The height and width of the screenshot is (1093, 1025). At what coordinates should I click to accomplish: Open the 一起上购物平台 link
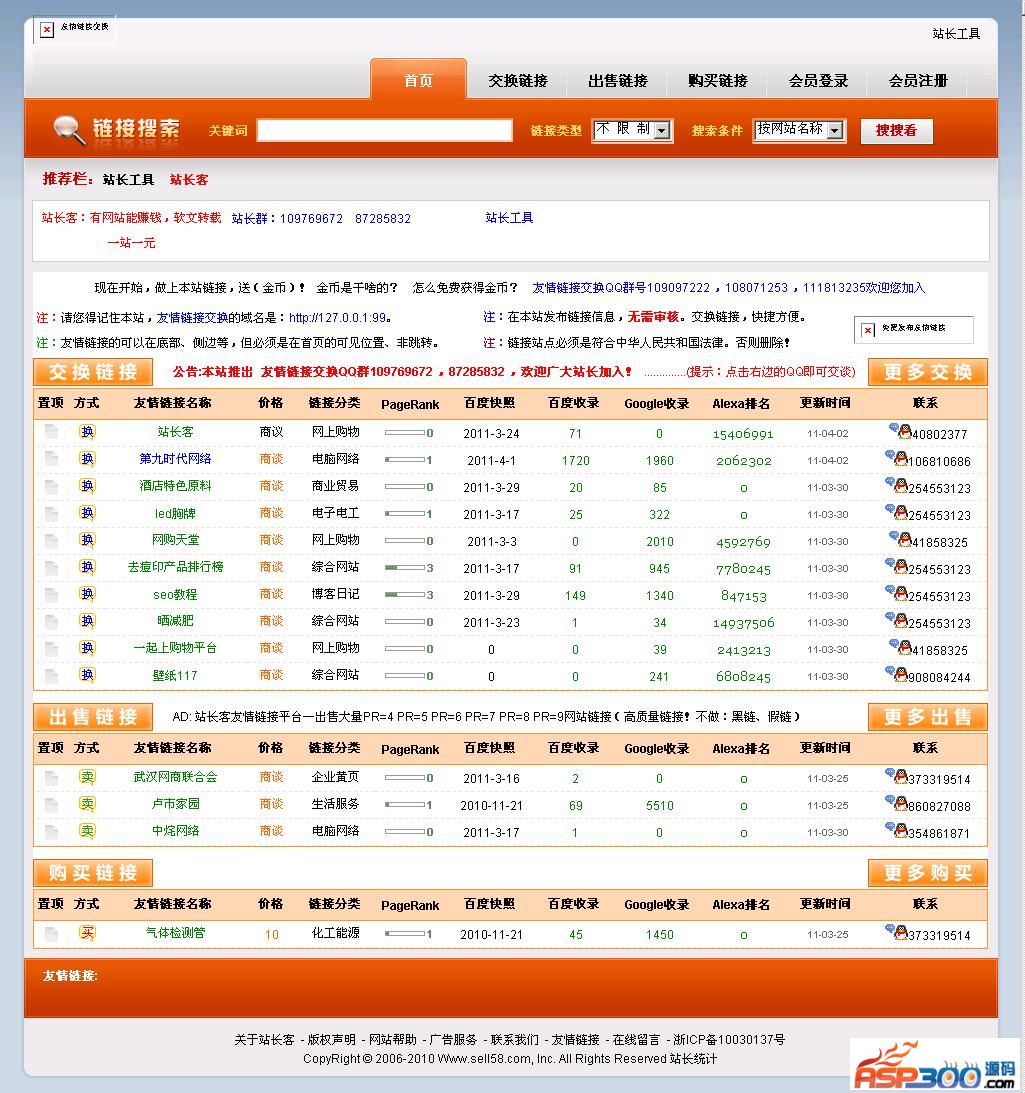[175, 648]
